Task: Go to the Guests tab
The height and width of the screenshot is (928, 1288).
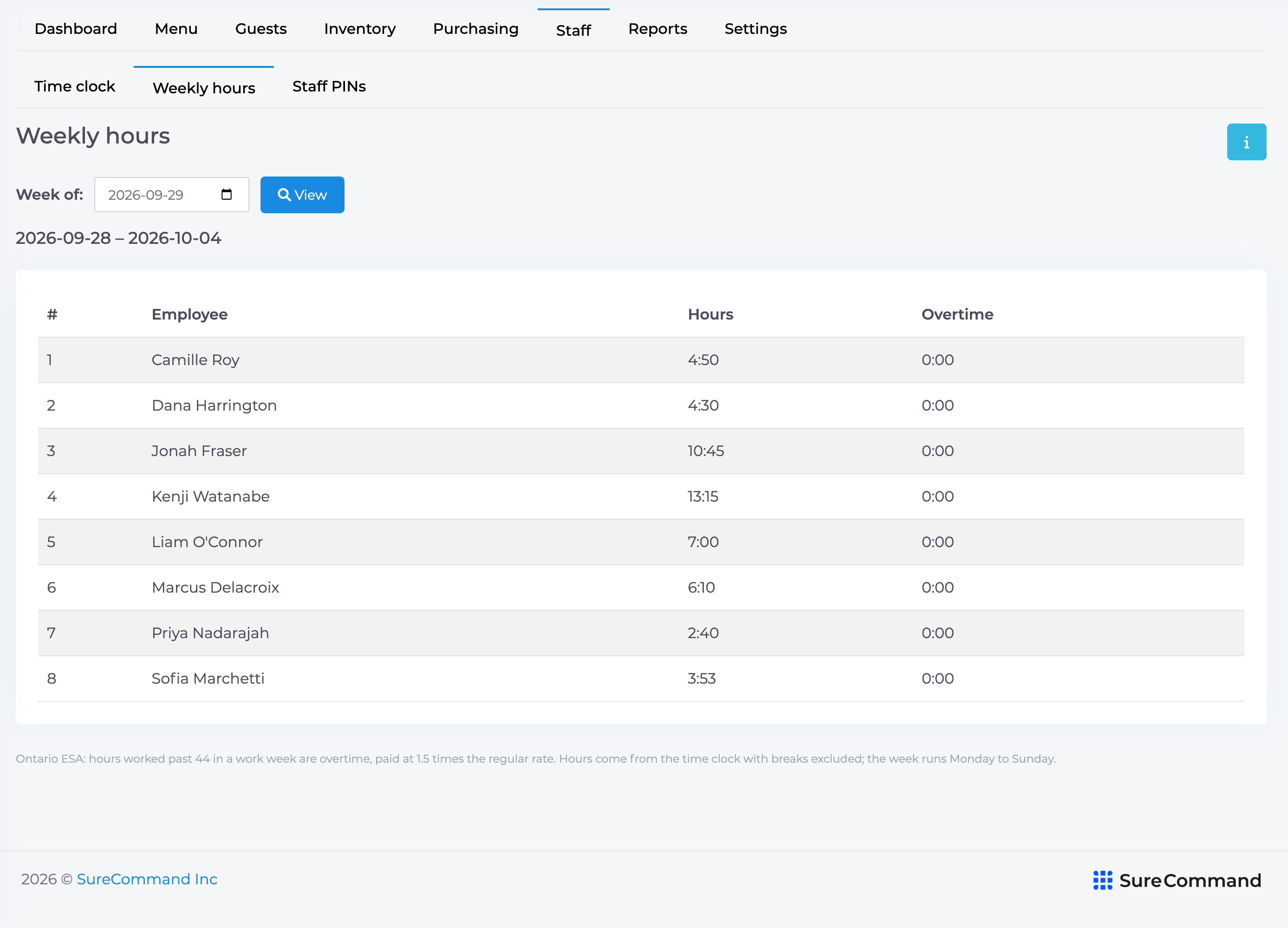Action: coord(260,29)
